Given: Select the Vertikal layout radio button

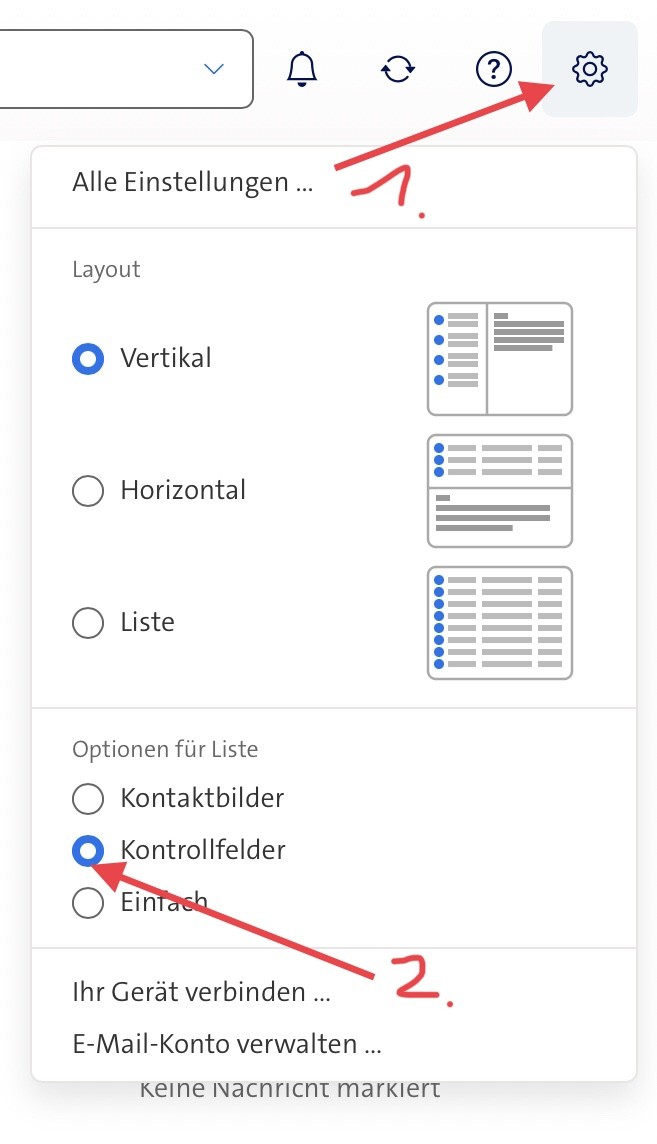Looking at the screenshot, I should 88,358.
